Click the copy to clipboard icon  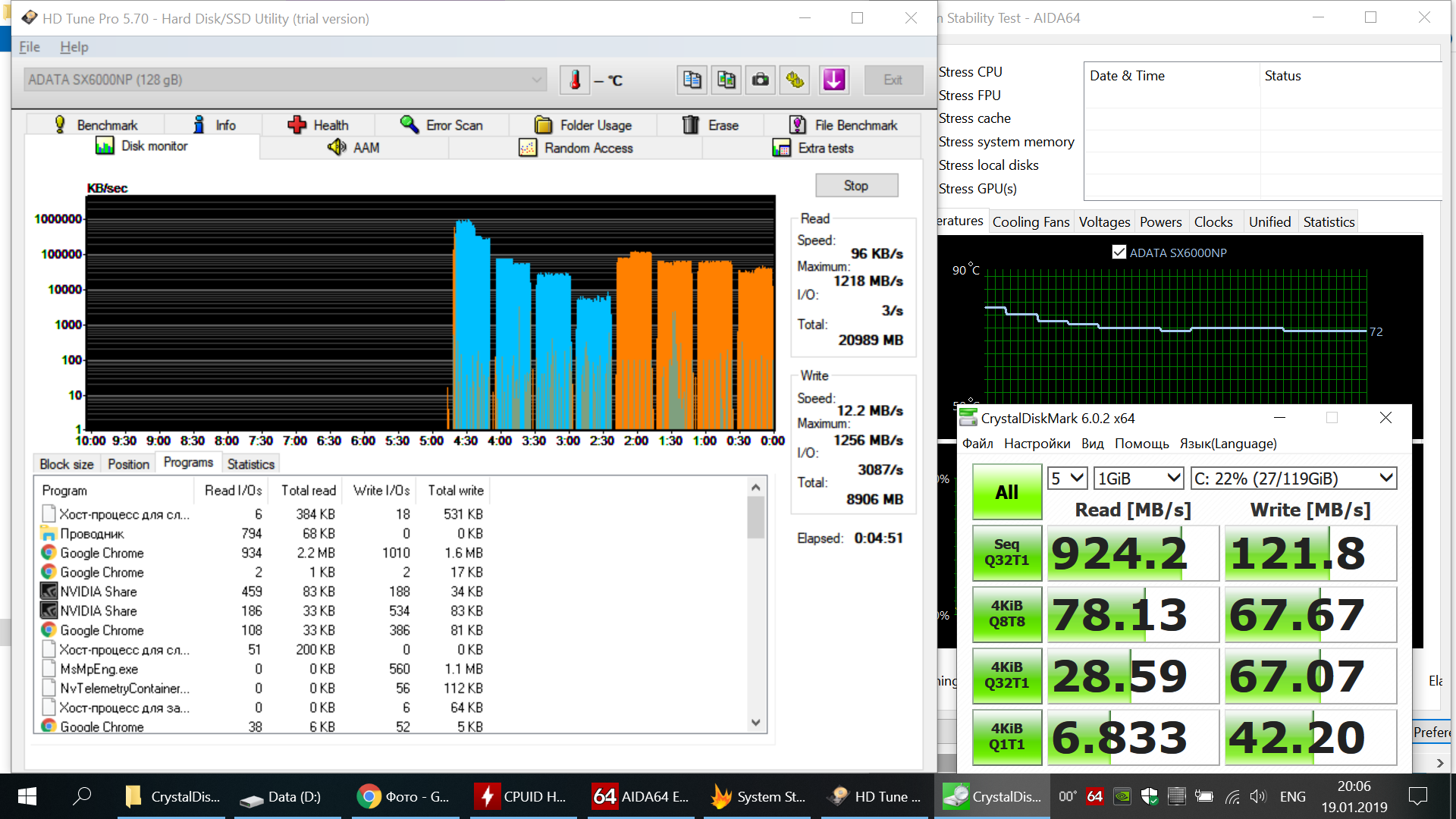click(692, 80)
